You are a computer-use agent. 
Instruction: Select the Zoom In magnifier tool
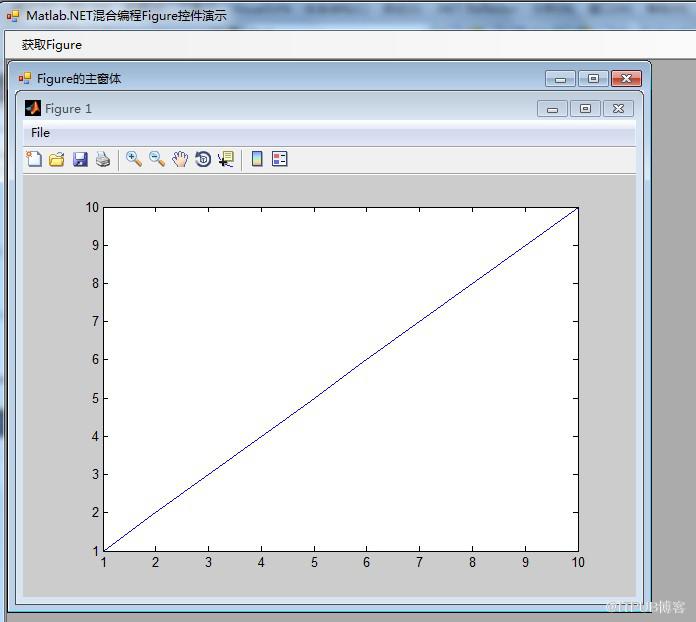coord(134,159)
